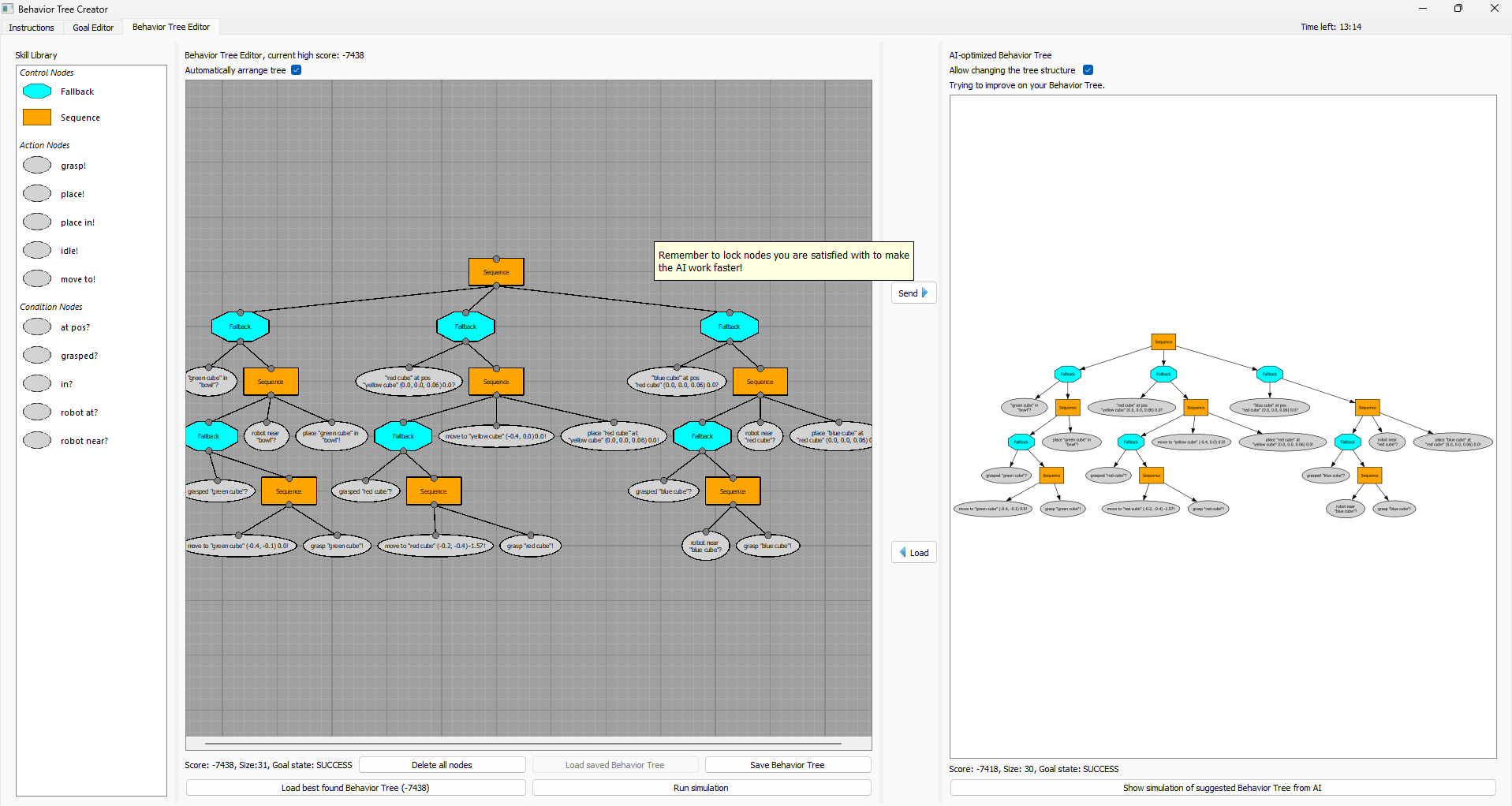Click the editor canvas horizontal scrollbar
This screenshot has width=1512, height=806.
522,743
